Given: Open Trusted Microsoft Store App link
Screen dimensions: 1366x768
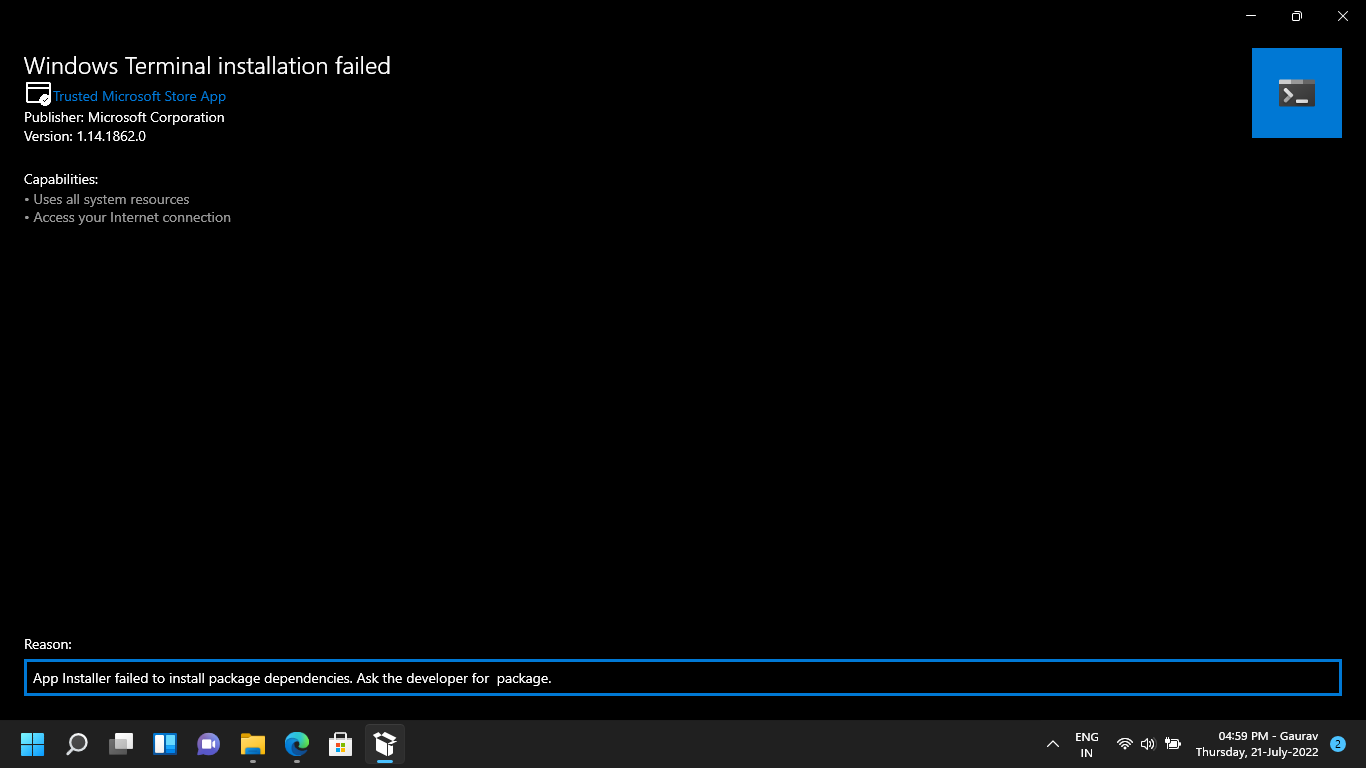Looking at the screenshot, I should [139, 96].
